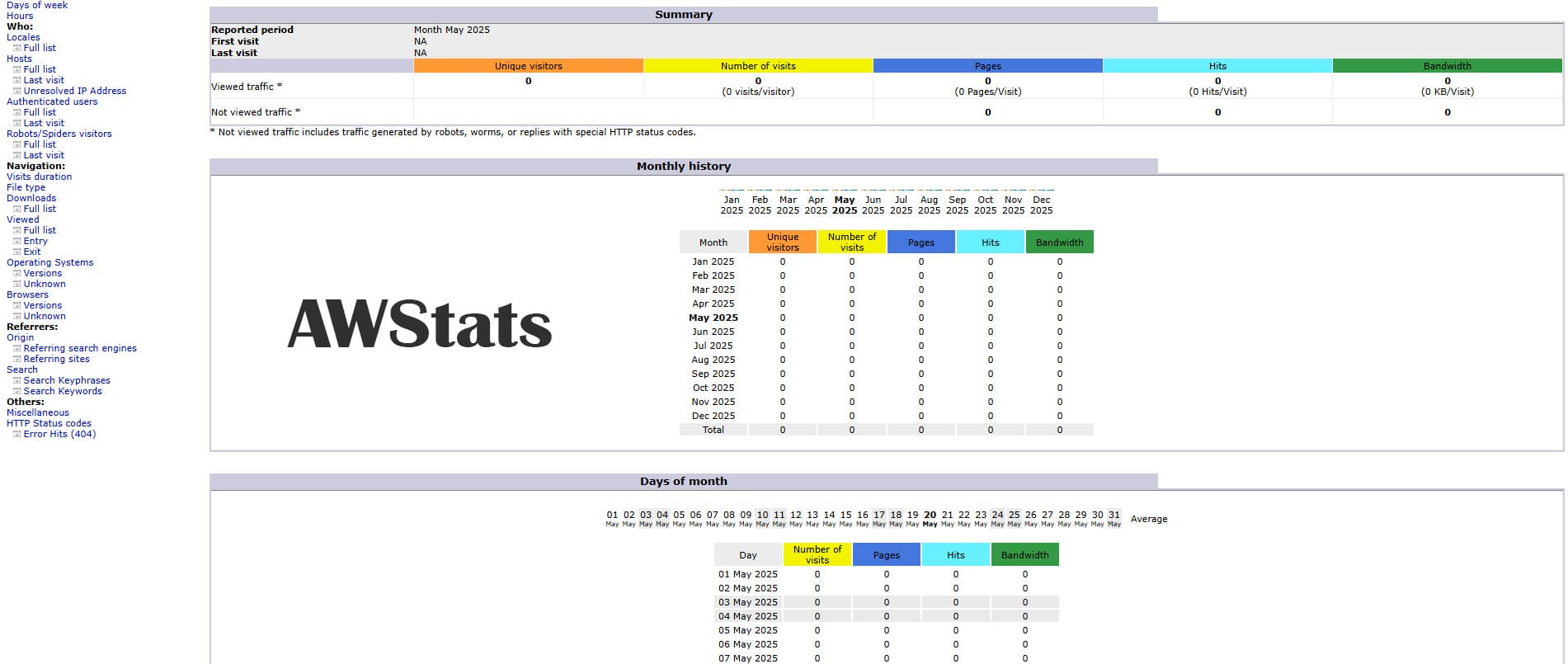Click the Monthly history section title

click(684, 167)
